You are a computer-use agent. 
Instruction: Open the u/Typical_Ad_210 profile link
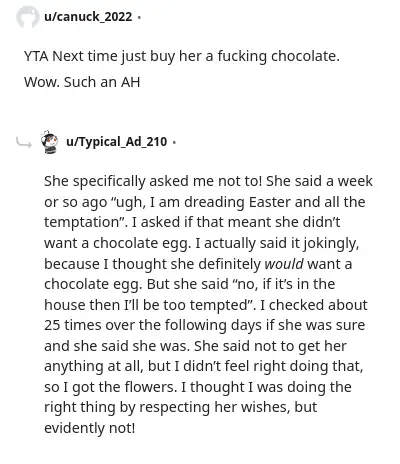117,142
